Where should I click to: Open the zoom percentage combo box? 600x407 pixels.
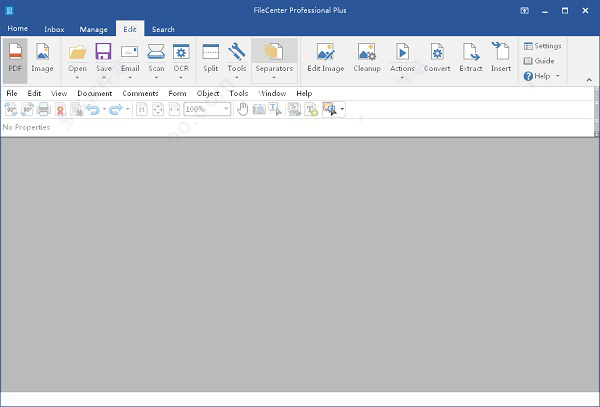pos(226,109)
